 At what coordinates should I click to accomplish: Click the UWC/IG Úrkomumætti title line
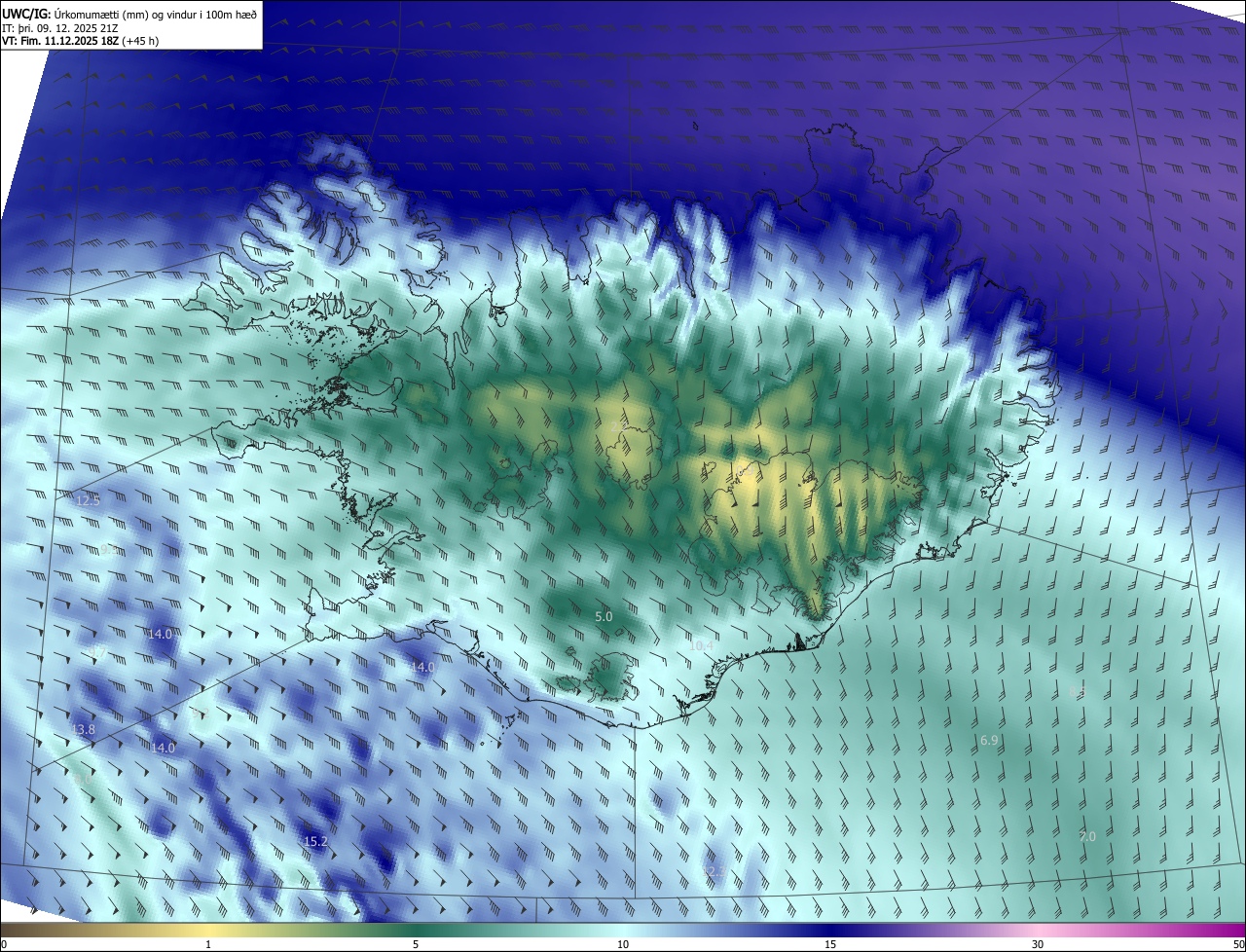click(x=129, y=13)
